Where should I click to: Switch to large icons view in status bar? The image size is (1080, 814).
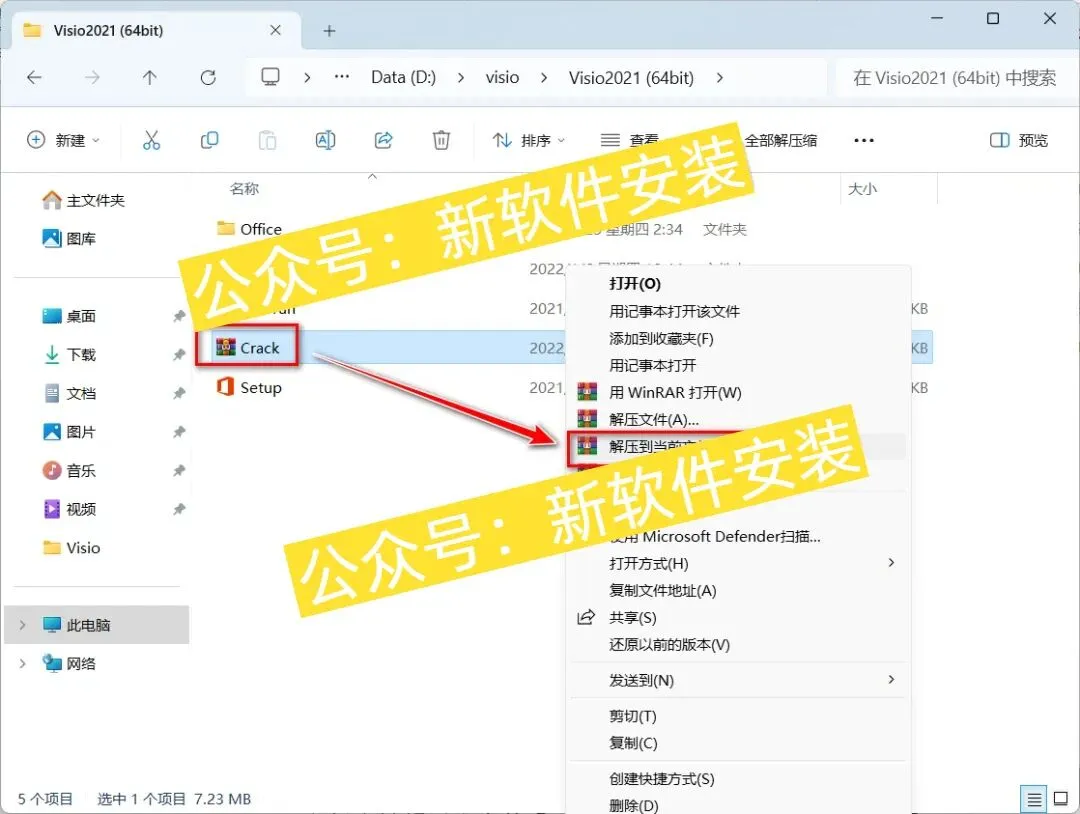[x=1061, y=799]
